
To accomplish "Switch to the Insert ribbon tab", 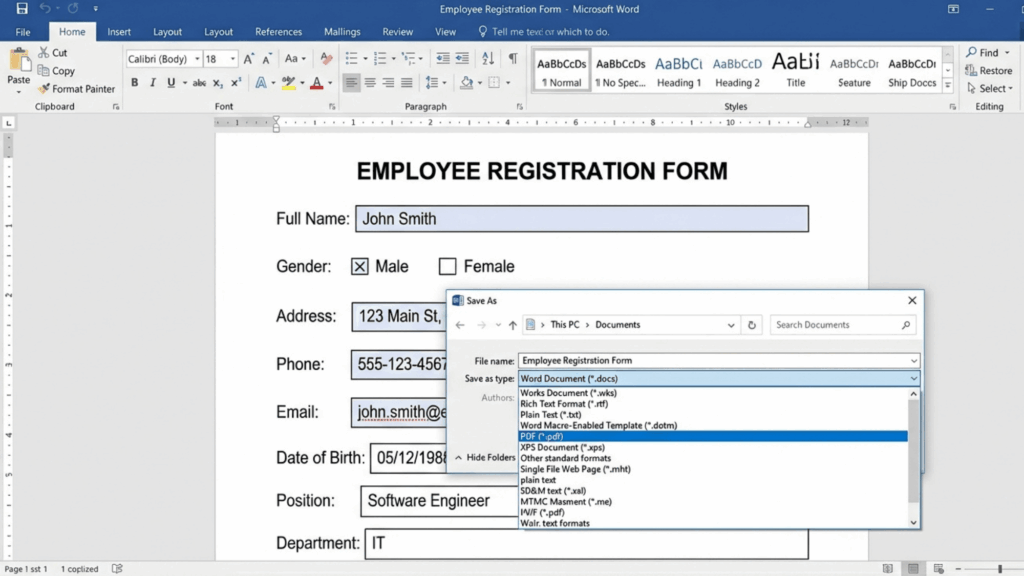I will (x=119, y=31).
